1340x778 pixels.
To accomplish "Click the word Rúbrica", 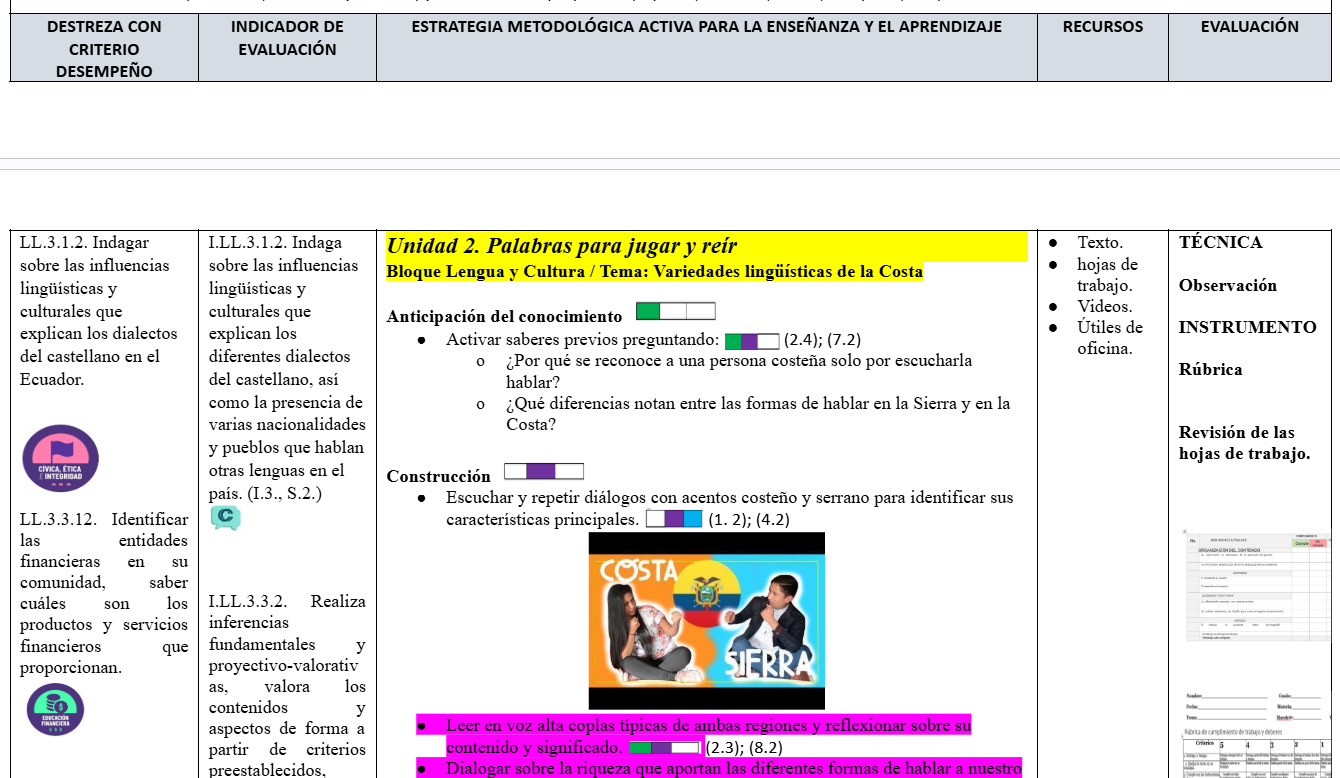I will pos(1211,369).
